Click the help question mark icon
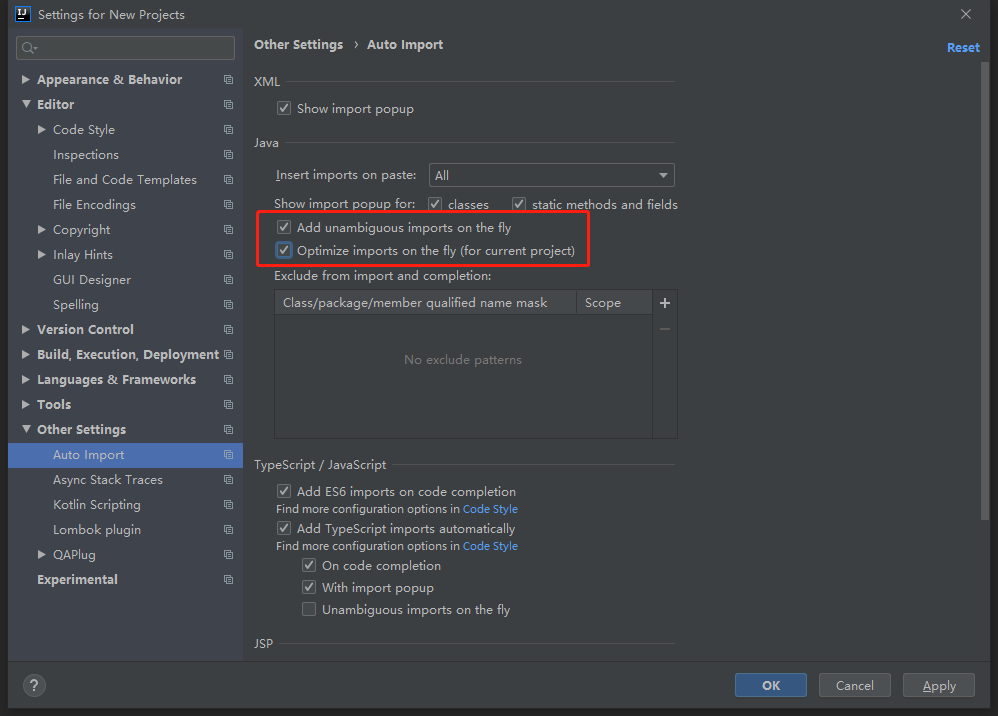 [x=34, y=685]
